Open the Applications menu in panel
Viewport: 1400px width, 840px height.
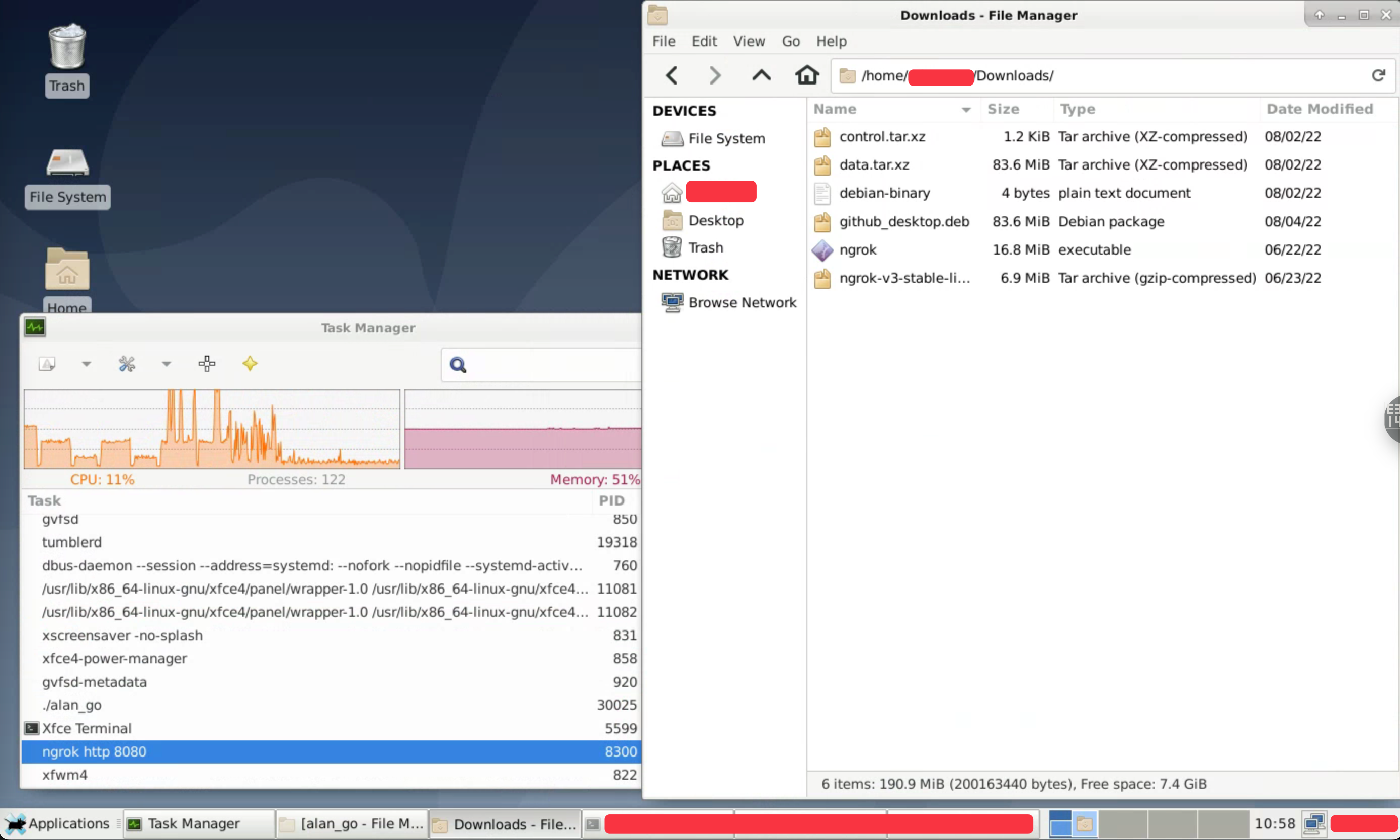[x=58, y=824]
